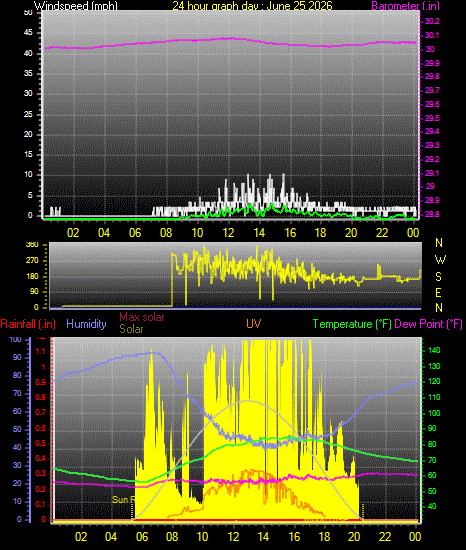Click 0.2 on the red rainfall axis

pyautogui.click(x=41, y=489)
